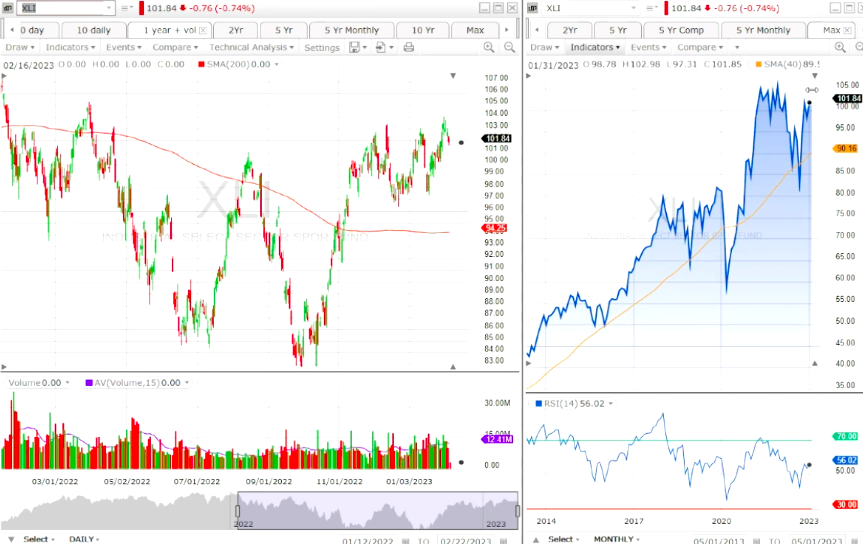
Task: Click the chart icon beside left XLI symbol box
Action: pos(8,8)
